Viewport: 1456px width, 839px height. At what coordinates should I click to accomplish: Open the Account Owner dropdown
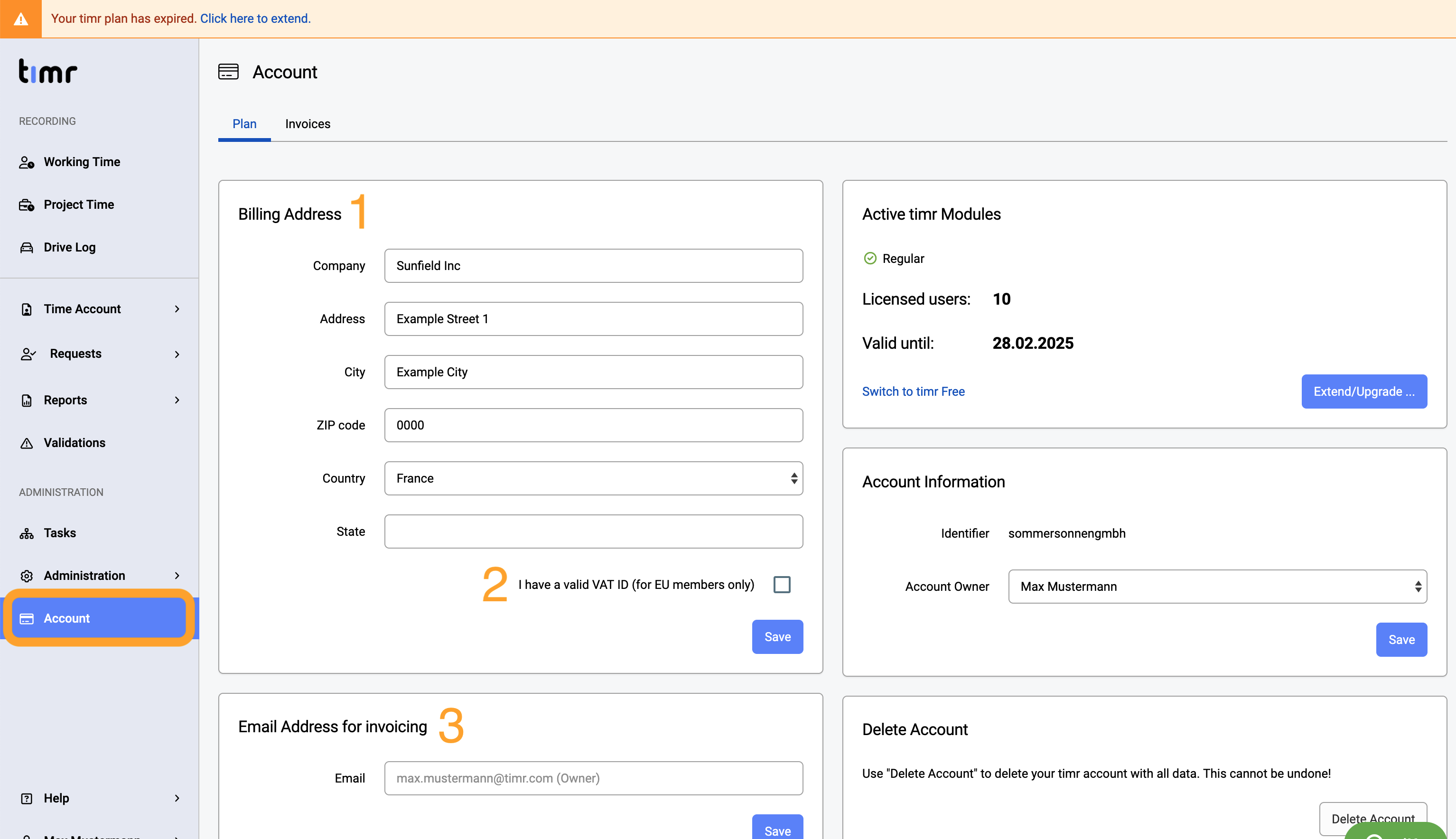(1217, 587)
